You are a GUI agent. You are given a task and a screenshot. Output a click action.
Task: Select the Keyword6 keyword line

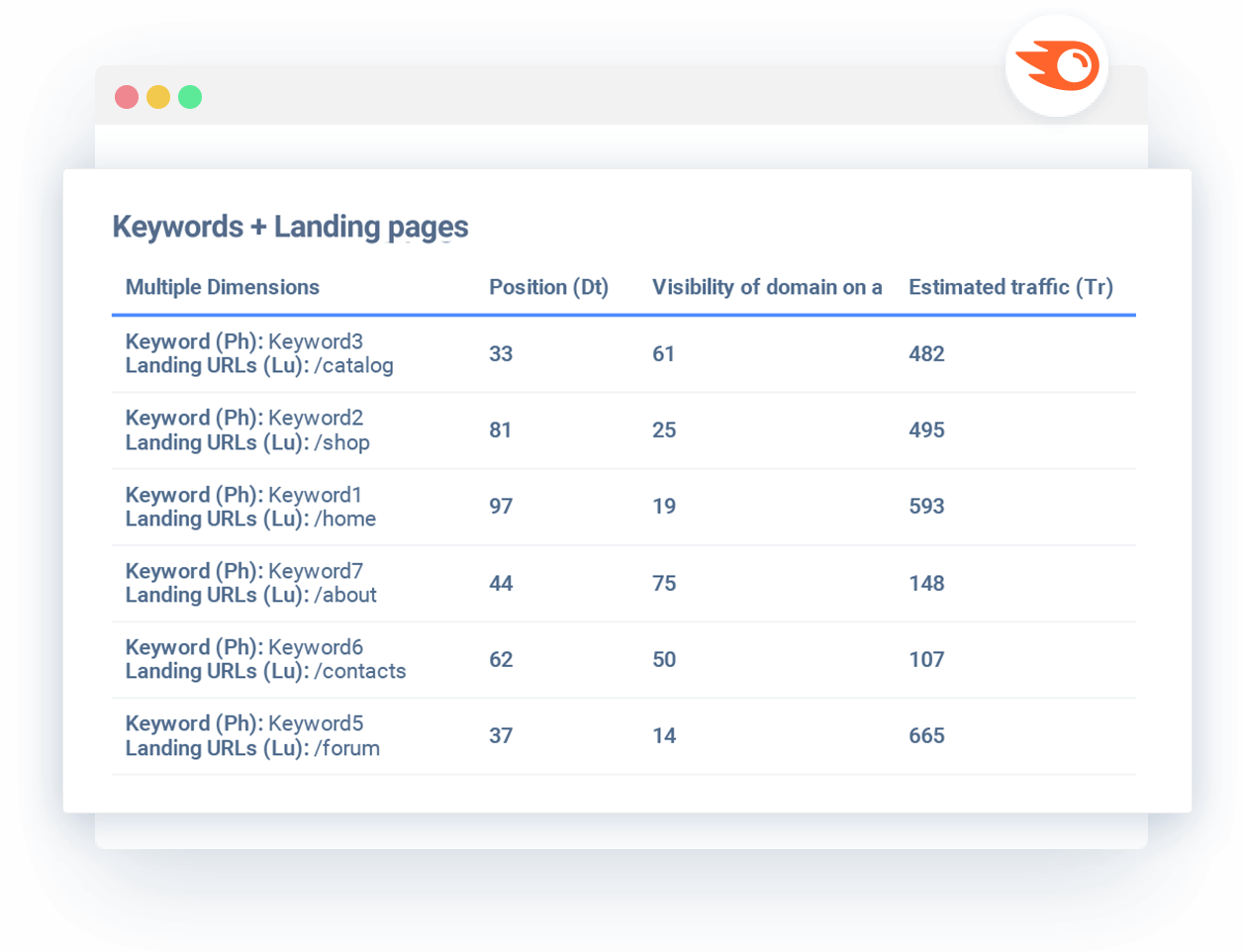(x=244, y=647)
